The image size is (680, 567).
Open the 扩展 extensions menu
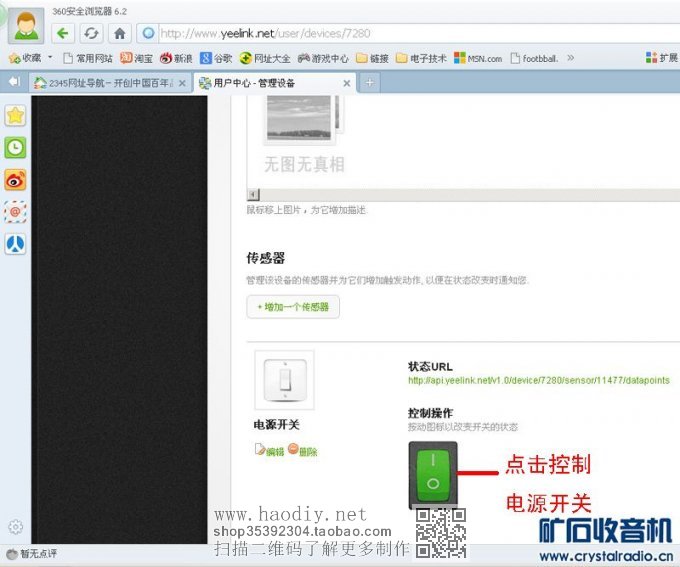point(661,58)
